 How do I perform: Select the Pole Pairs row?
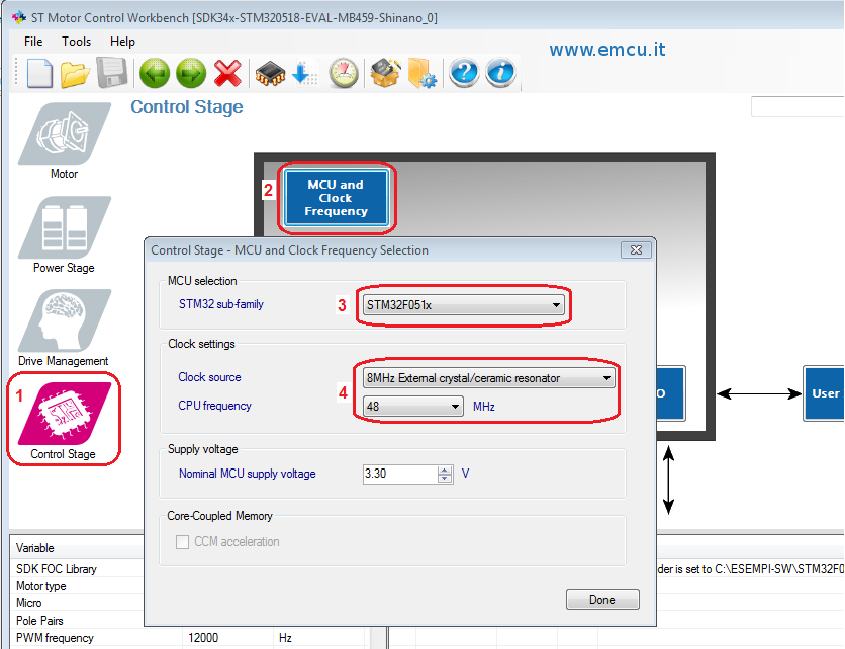coord(78,620)
